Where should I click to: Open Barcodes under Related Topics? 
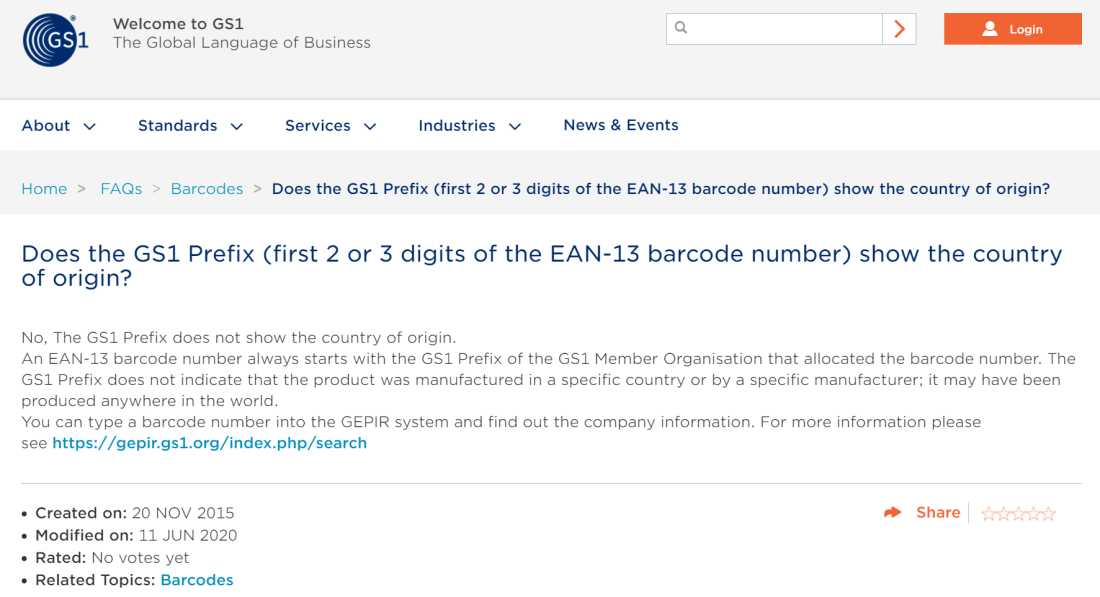pyautogui.click(x=197, y=580)
